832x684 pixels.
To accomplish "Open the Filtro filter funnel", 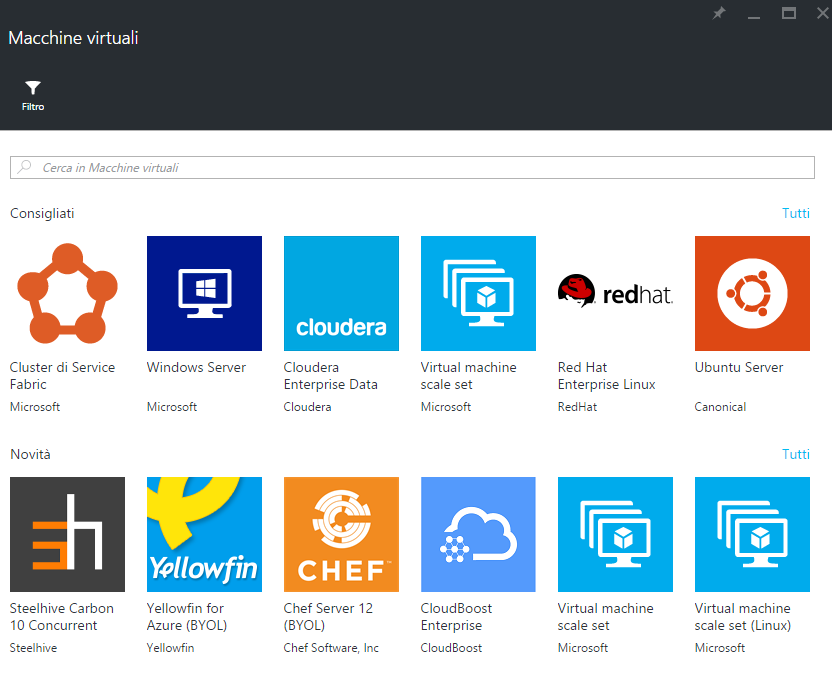I will (33, 95).
